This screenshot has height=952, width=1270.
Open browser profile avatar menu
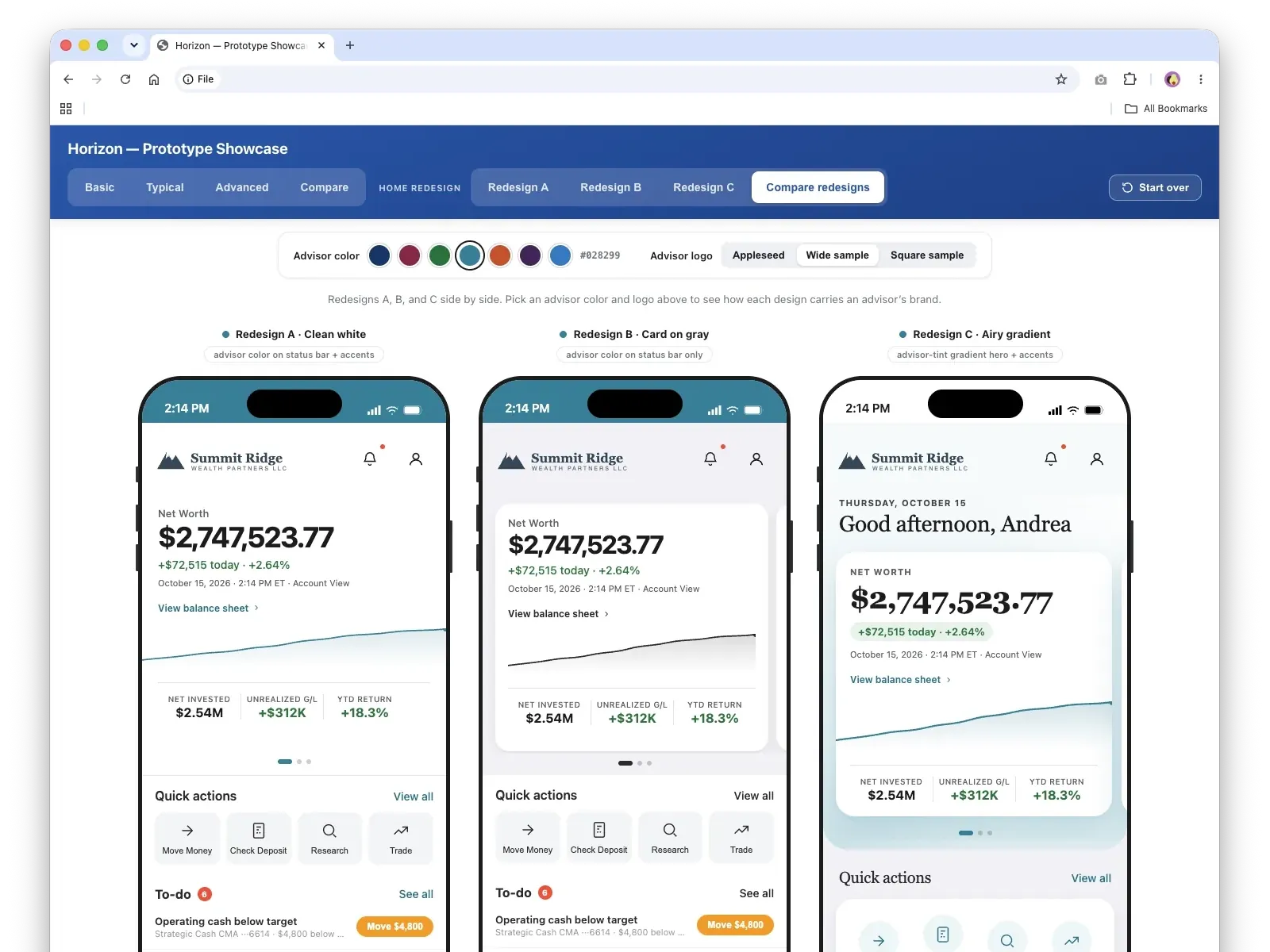(x=1172, y=79)
